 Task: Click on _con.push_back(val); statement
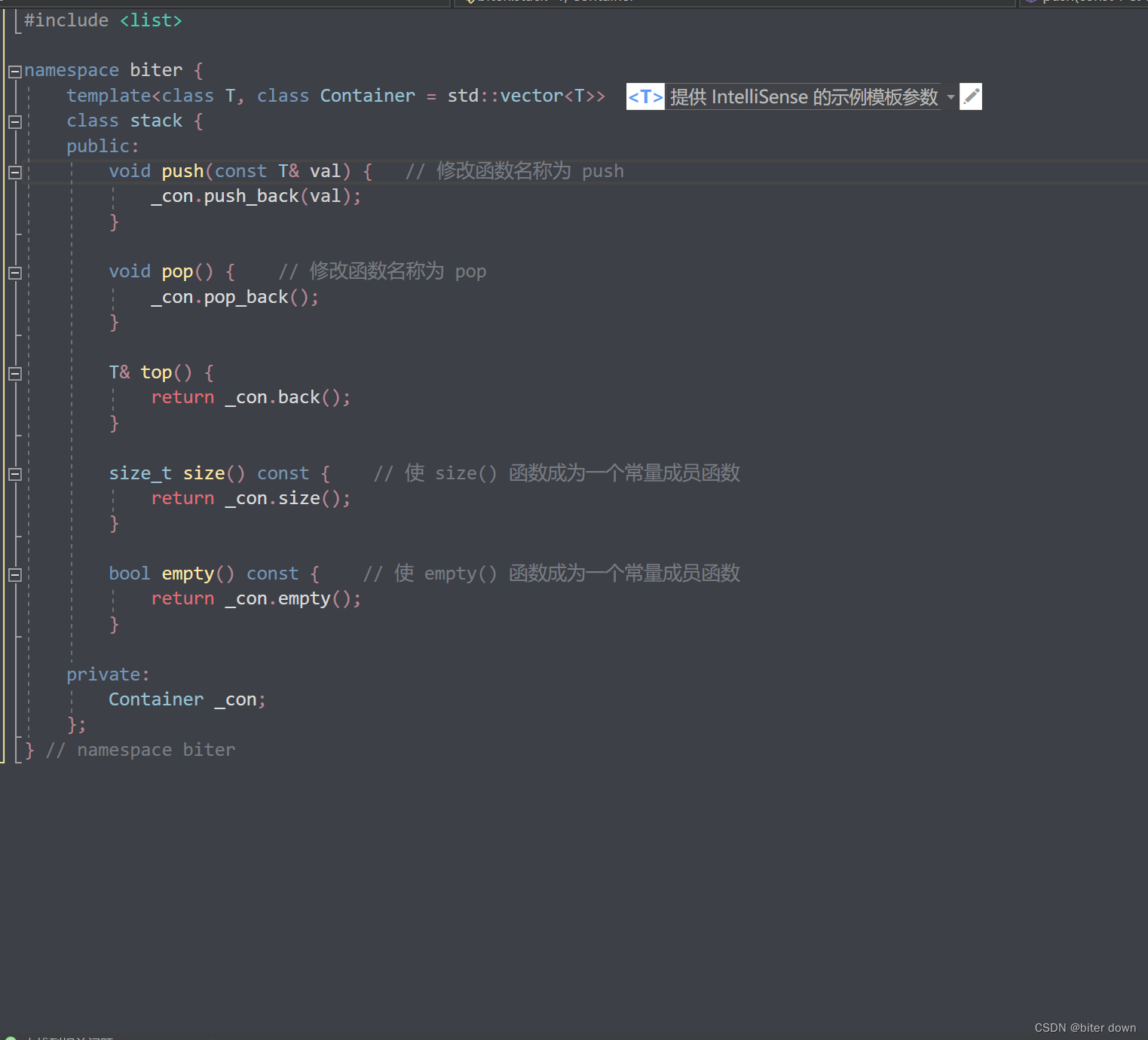click(256, 196)
